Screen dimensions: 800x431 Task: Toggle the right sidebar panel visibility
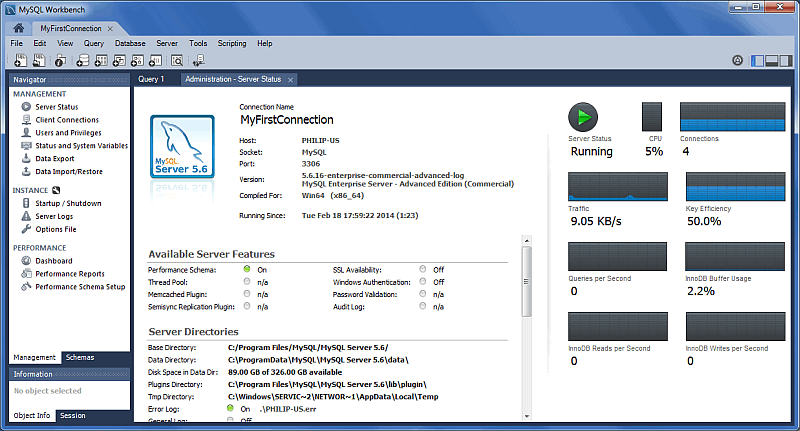coord(785,61)
